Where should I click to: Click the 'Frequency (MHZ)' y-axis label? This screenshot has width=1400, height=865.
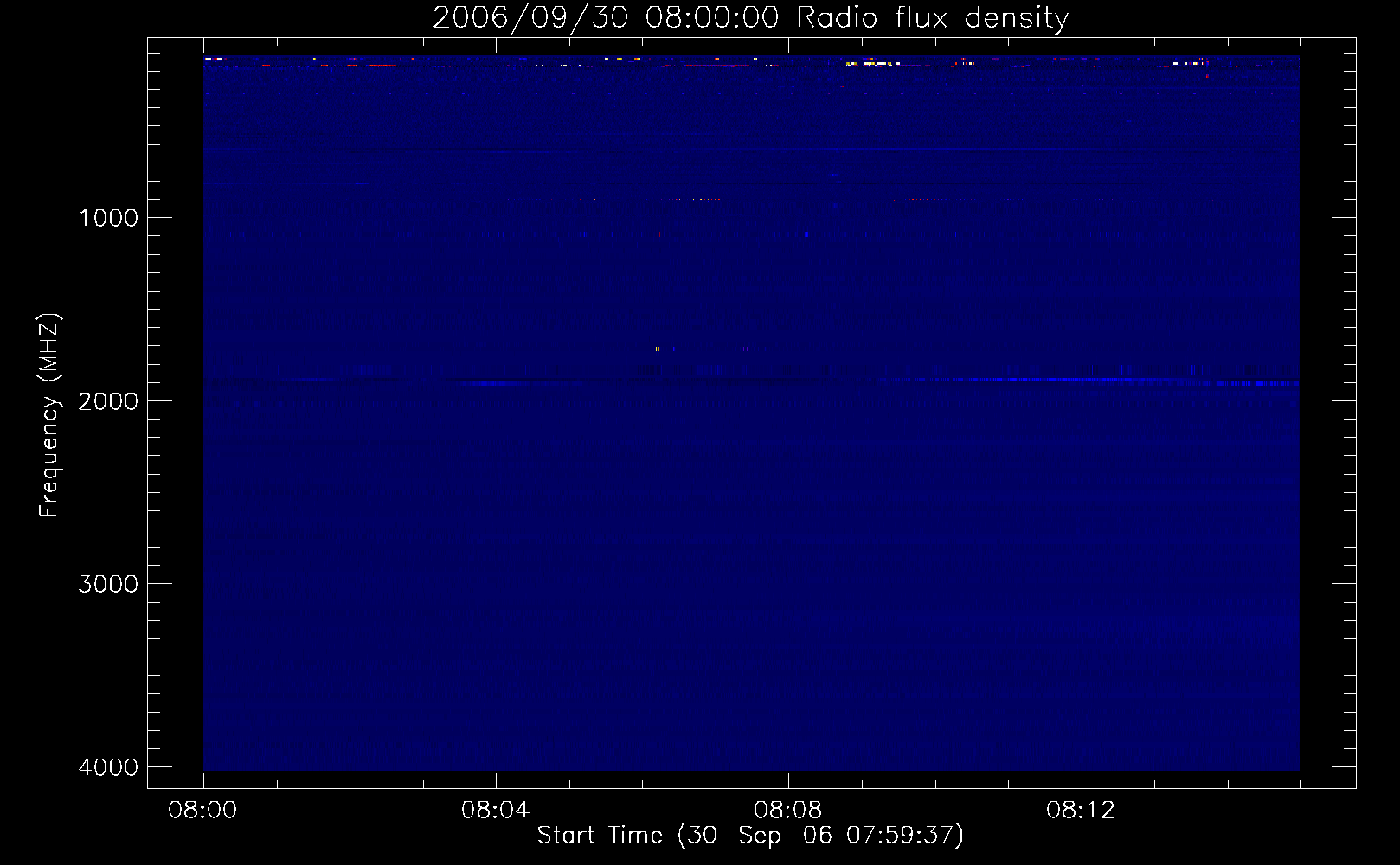pyautogui.click(x=48, y=415)
